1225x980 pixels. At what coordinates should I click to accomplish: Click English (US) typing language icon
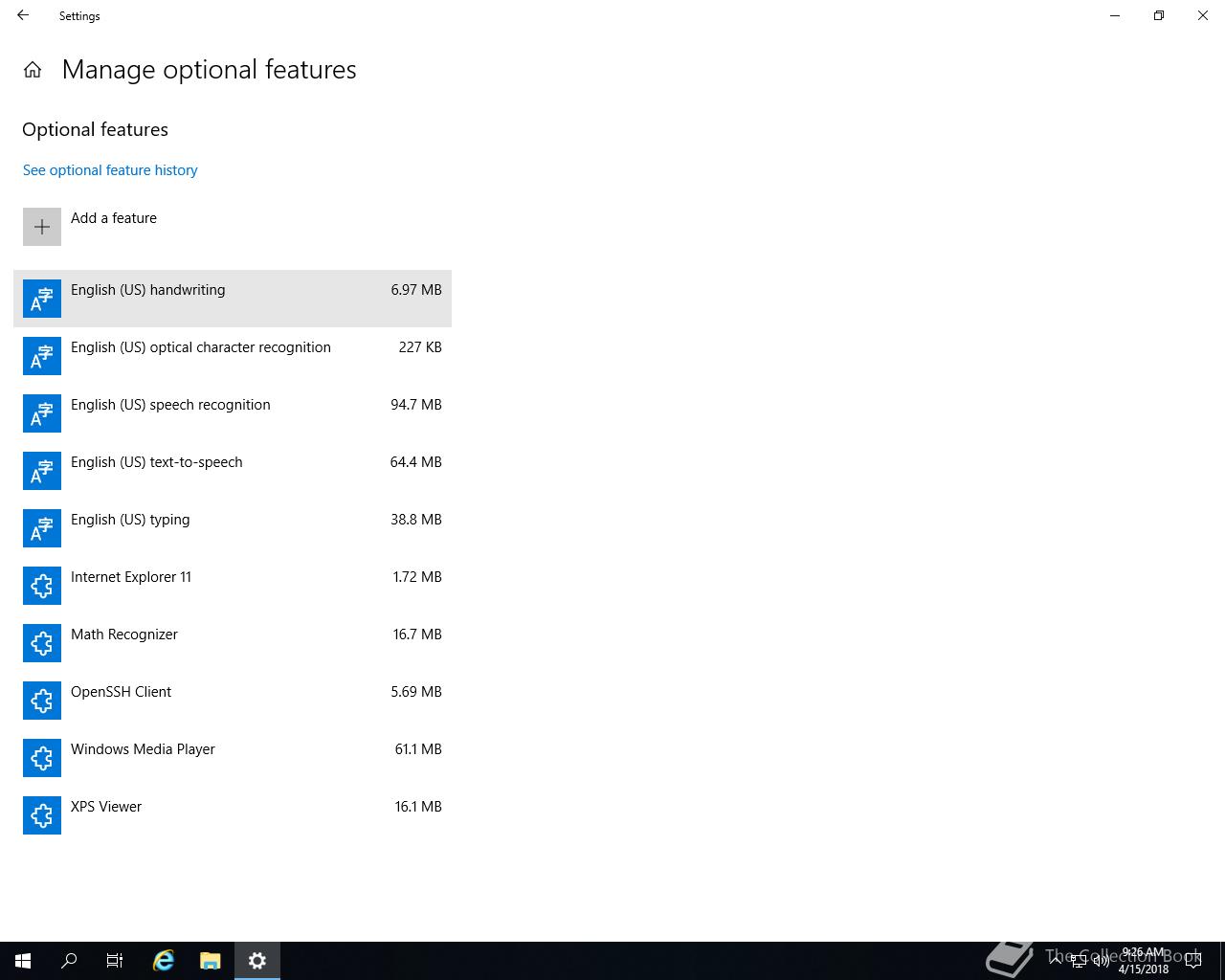tap(42, 528)
